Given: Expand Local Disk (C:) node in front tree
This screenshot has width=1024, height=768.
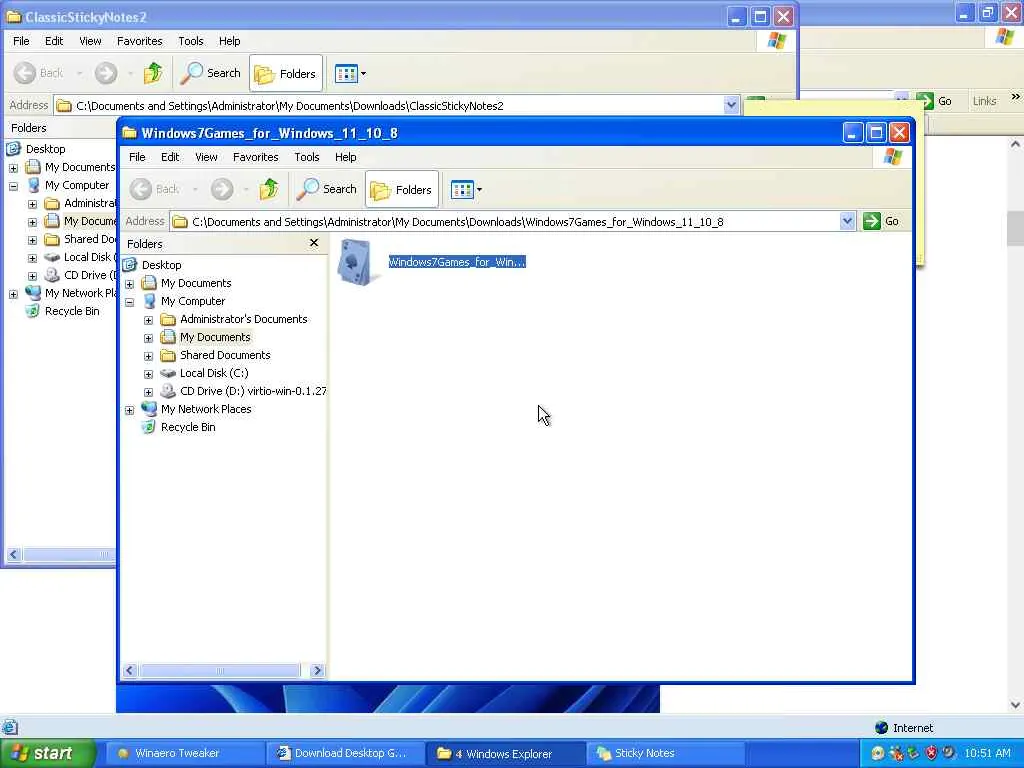Looking at the screenshot, I should [x=148, y=374].
